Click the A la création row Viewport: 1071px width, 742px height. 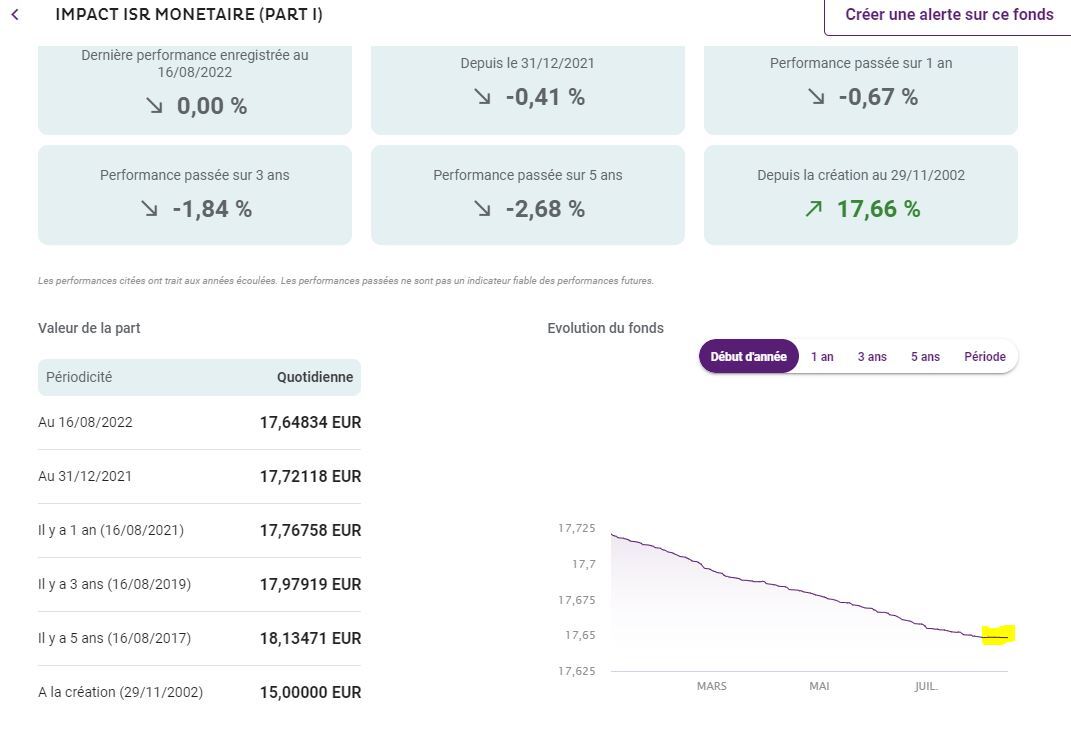[x=199, y=692]
